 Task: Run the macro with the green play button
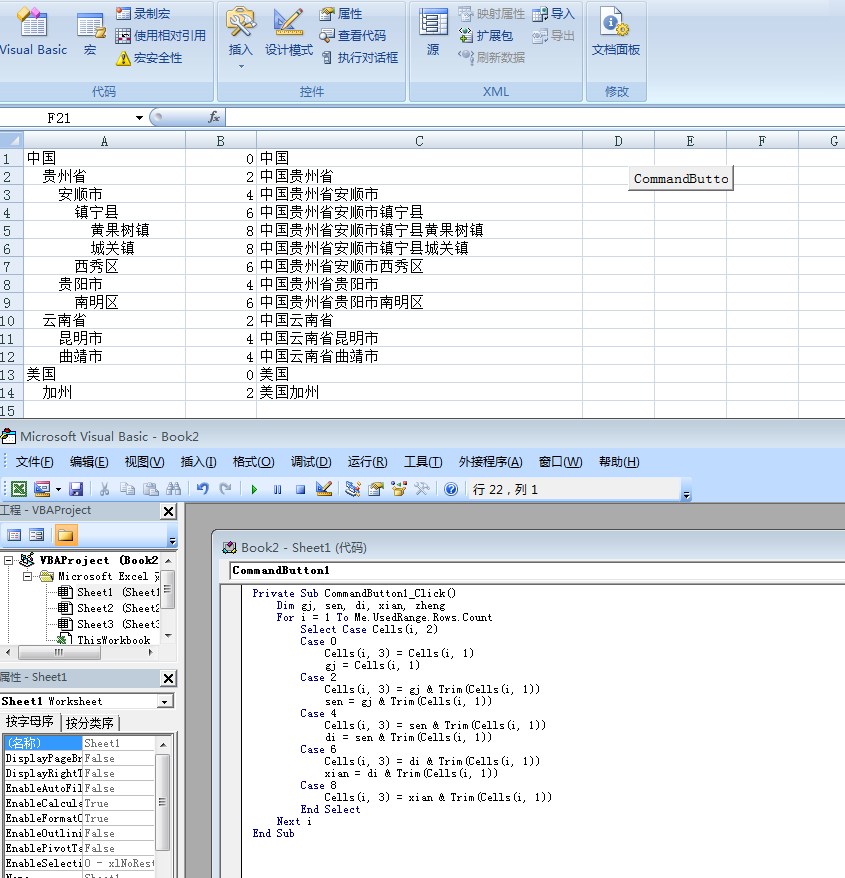(254, 489)
